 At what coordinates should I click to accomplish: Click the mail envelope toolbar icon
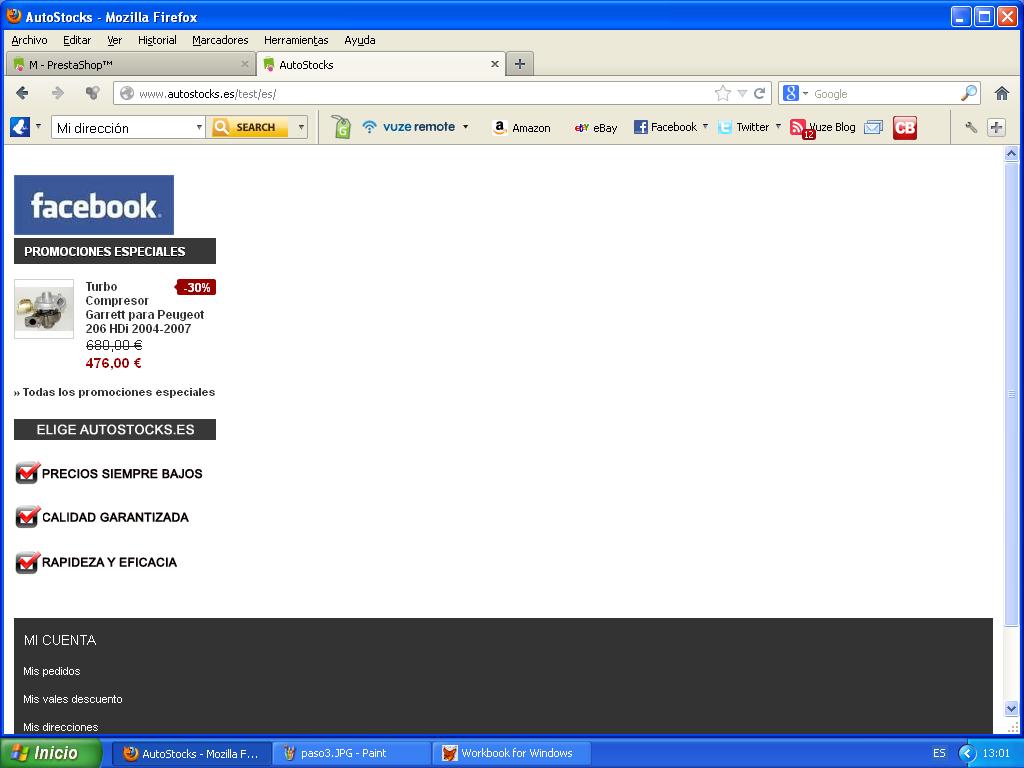(x=873, y=127)
